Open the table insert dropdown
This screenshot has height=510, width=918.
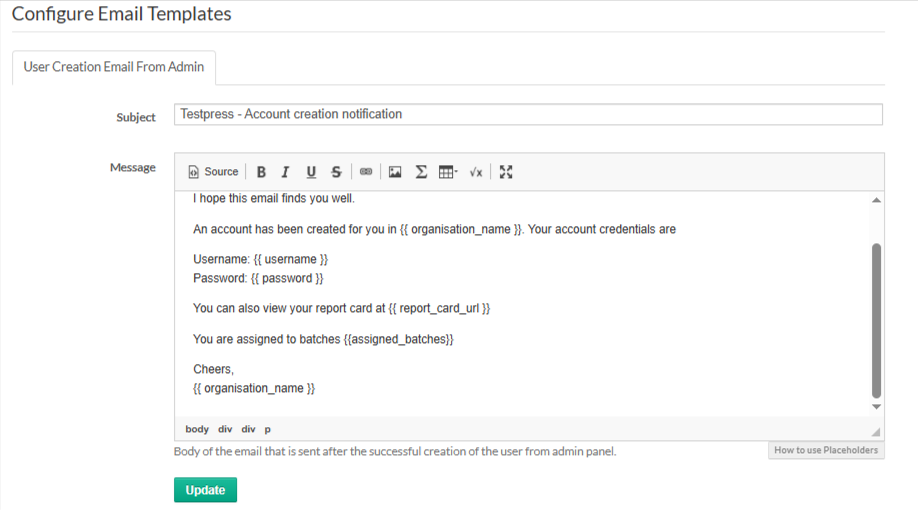(x=448, y=172)
